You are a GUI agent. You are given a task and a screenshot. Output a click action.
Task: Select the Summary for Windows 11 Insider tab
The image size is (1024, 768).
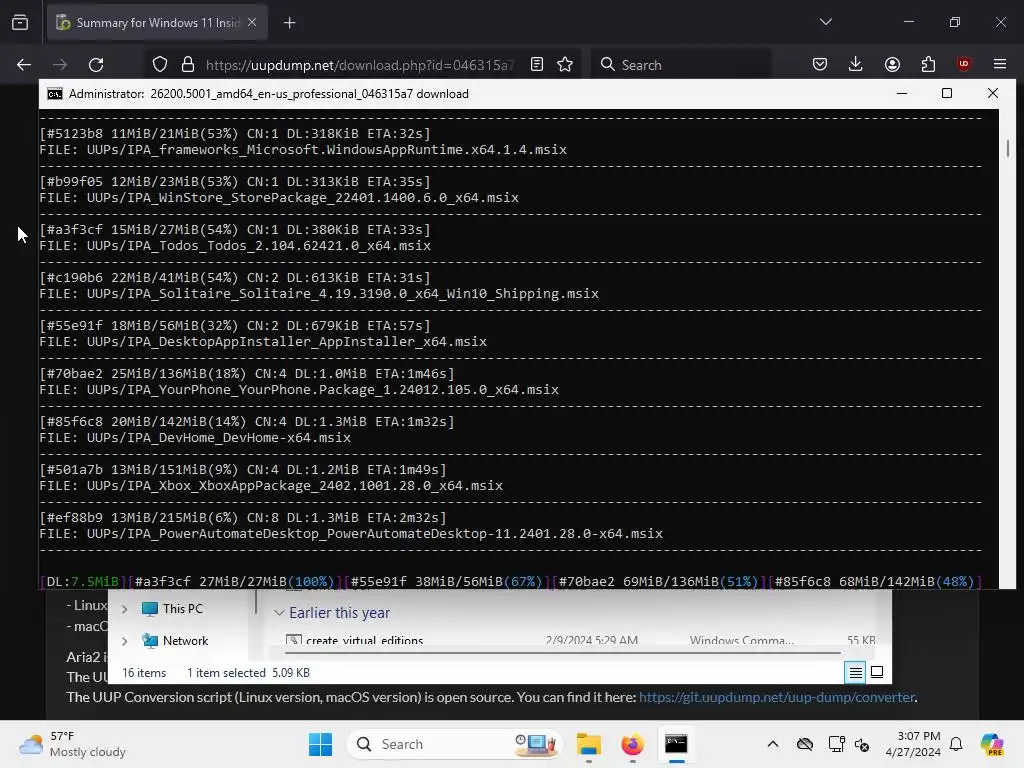click(157, 23)
